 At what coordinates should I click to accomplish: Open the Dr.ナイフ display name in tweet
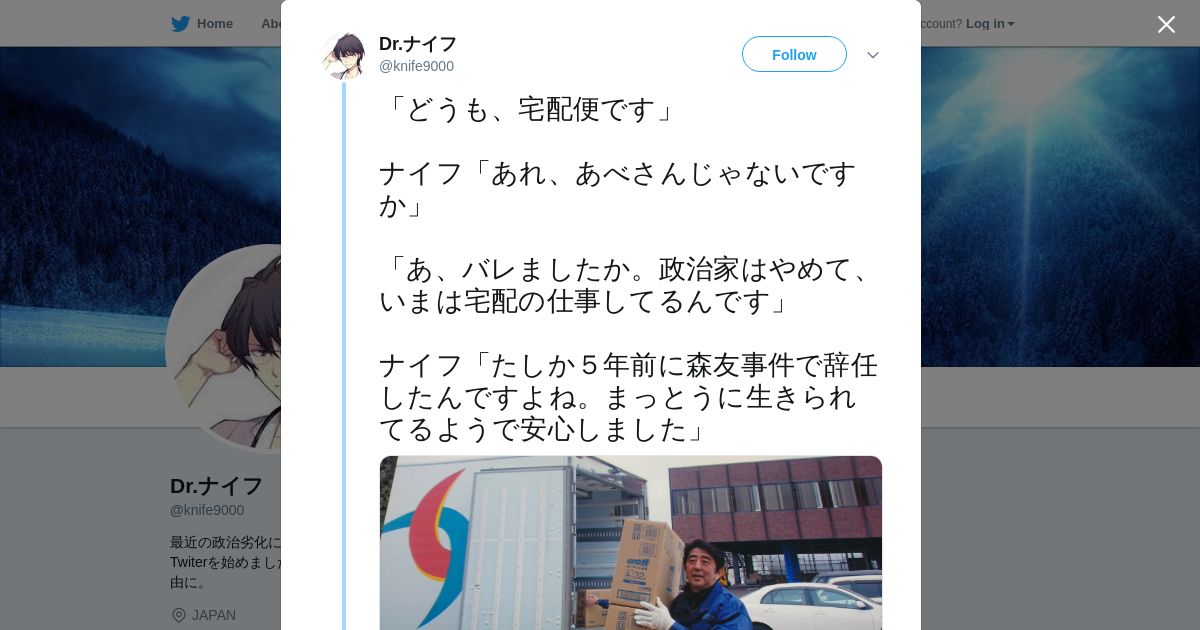[x=418, y=44]
